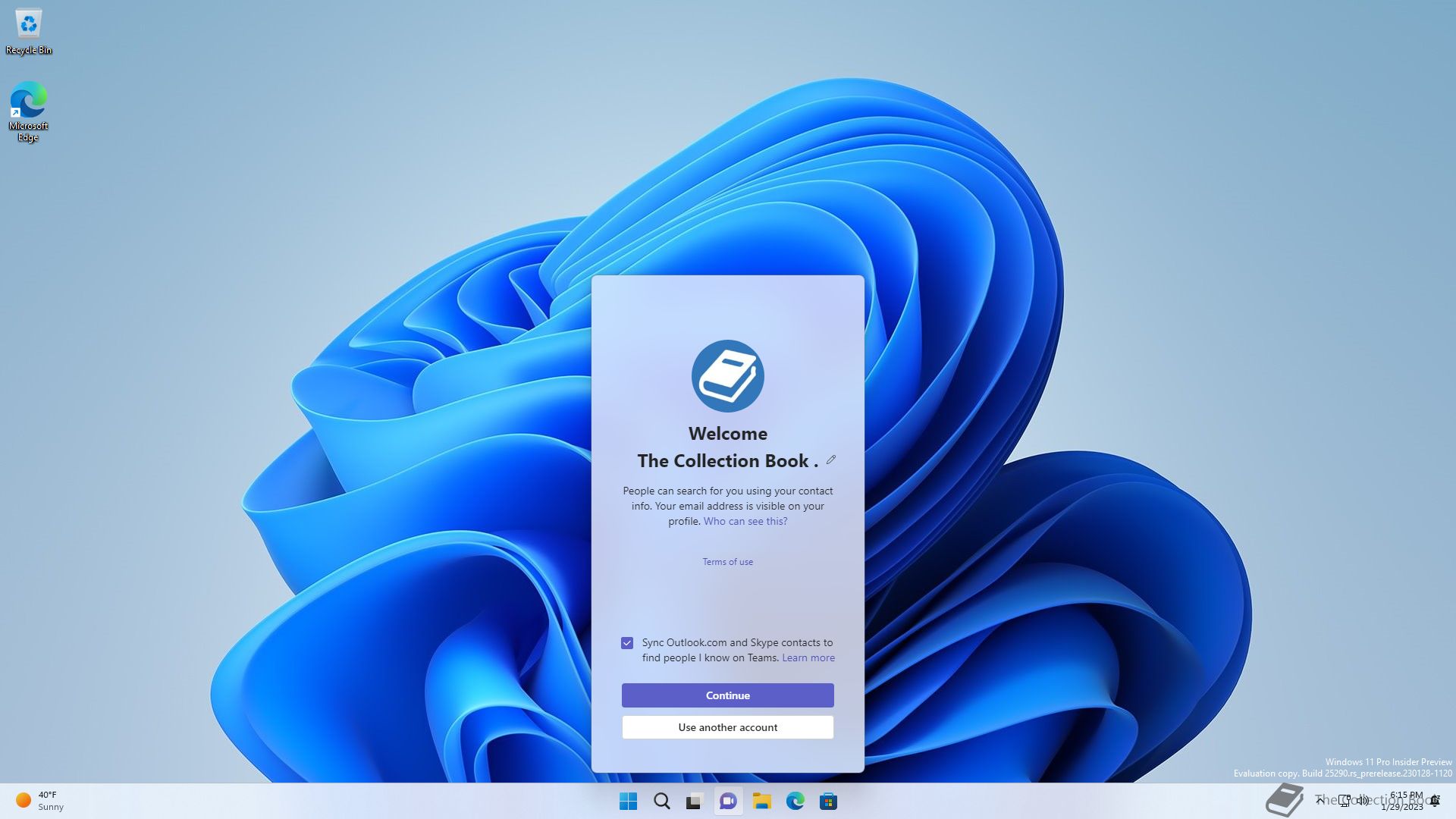Open the Terms of use link
Screen dimensions: 1456x819
(x=727, y=562)
